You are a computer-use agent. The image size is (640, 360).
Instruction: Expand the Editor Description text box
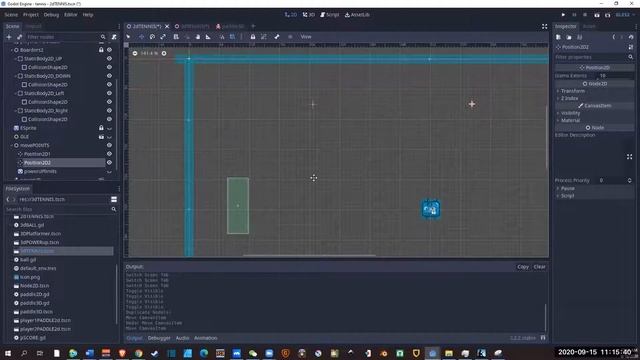[629, 157]
